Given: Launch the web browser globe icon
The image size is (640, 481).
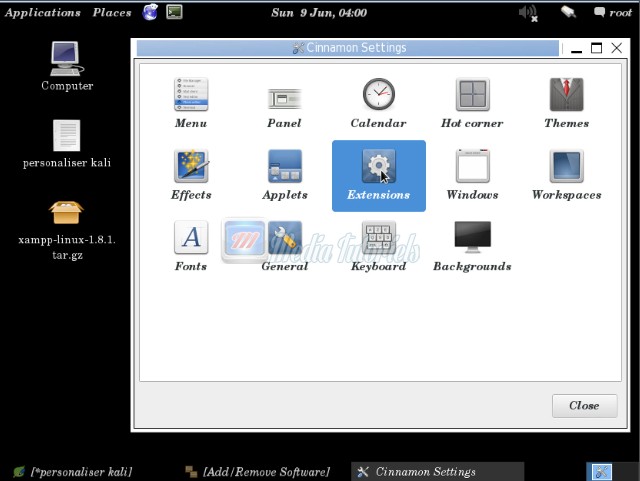Looking at the screenshot, I should 150,12.
